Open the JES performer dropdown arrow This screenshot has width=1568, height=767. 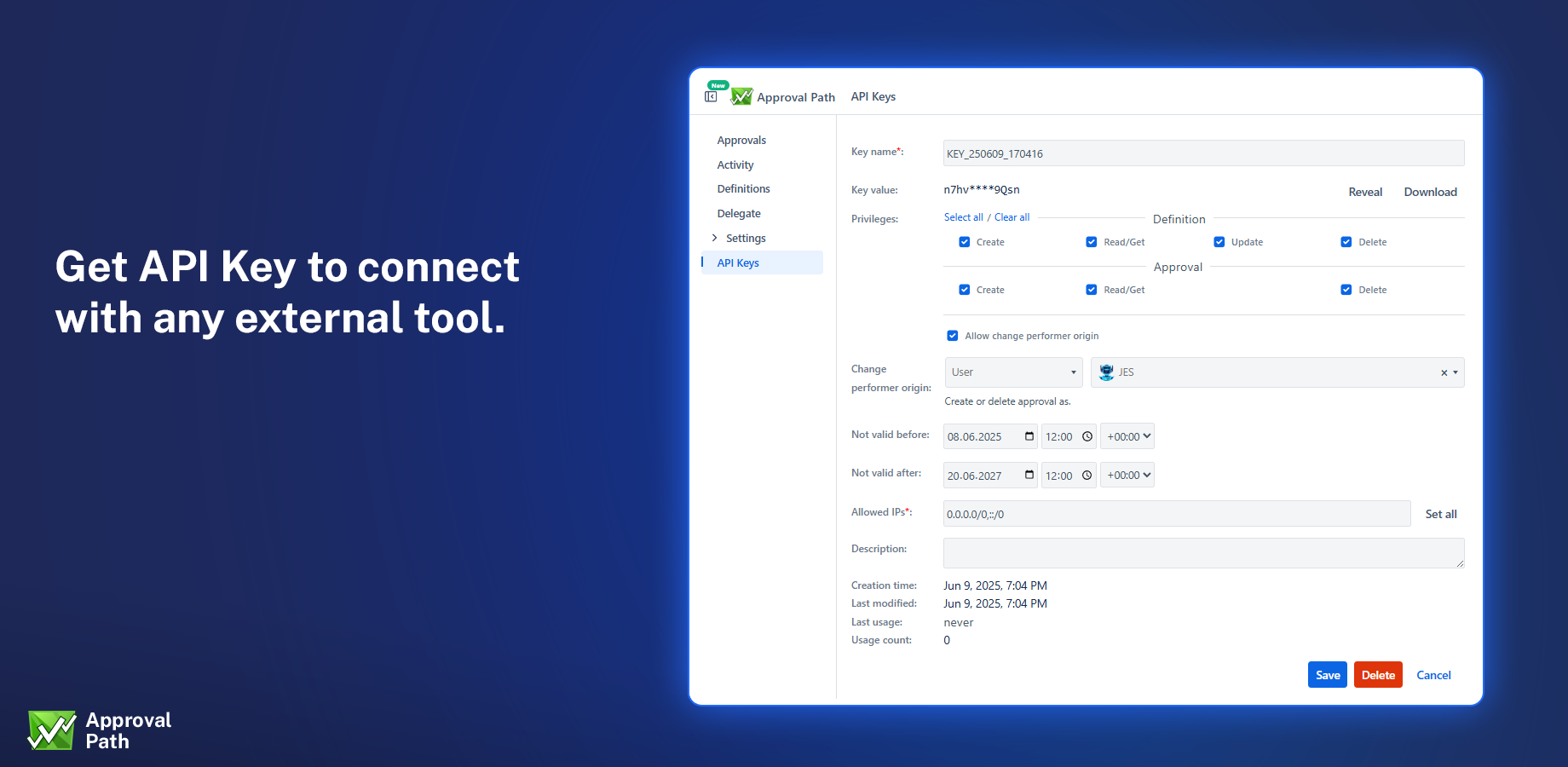[1456, 372]
